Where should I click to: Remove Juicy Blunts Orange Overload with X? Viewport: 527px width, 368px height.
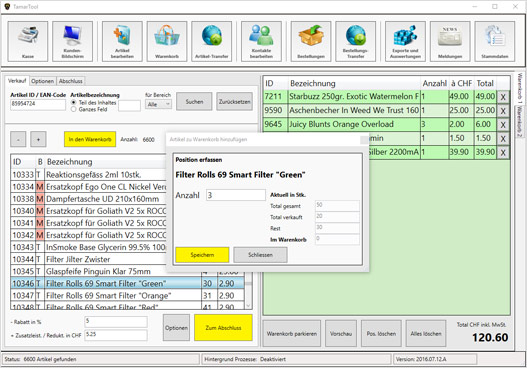pyautogui.click(x=503, y=125)
